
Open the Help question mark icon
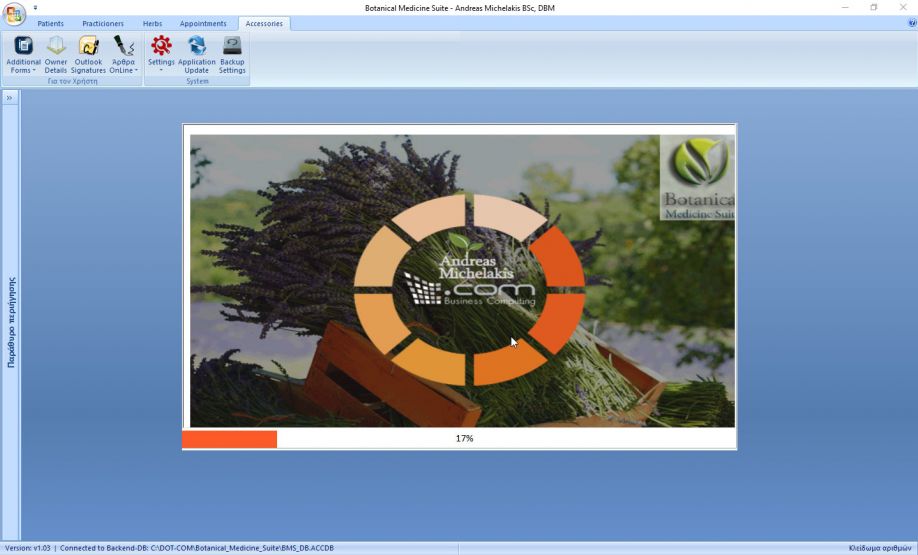pos(912,23)
